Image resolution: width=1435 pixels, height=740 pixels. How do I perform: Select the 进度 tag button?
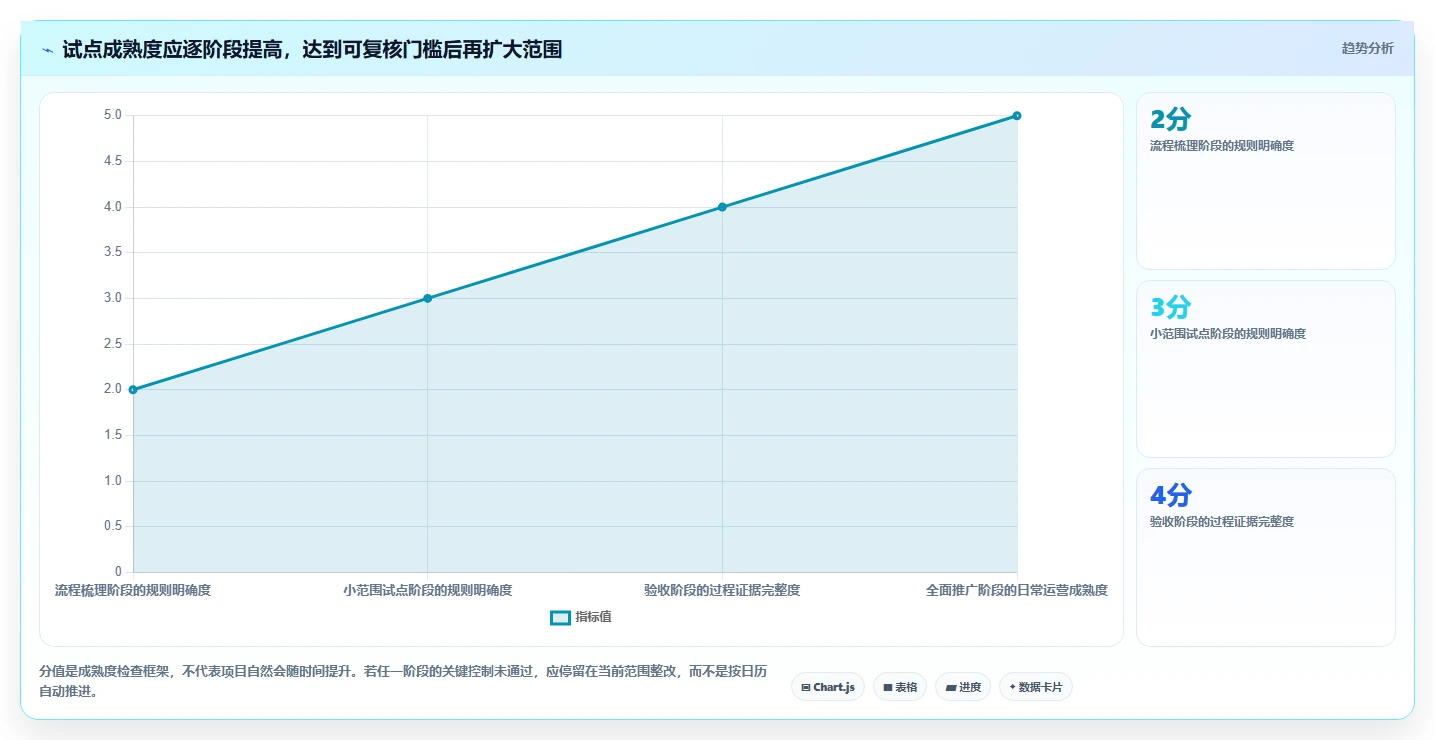(x=963, y=687)
